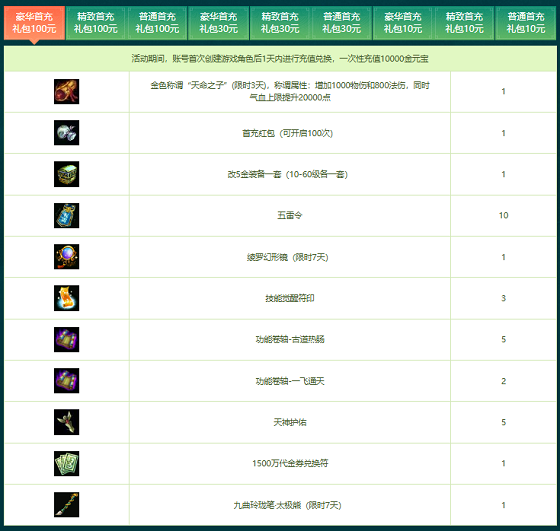560x531 pixels.
Task: Select the 豪华首充礼包100元 tab
Action: tap(34, 23)
